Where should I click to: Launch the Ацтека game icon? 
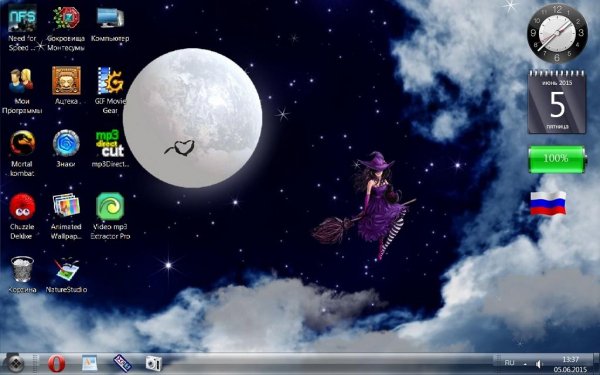click(66, 86)
